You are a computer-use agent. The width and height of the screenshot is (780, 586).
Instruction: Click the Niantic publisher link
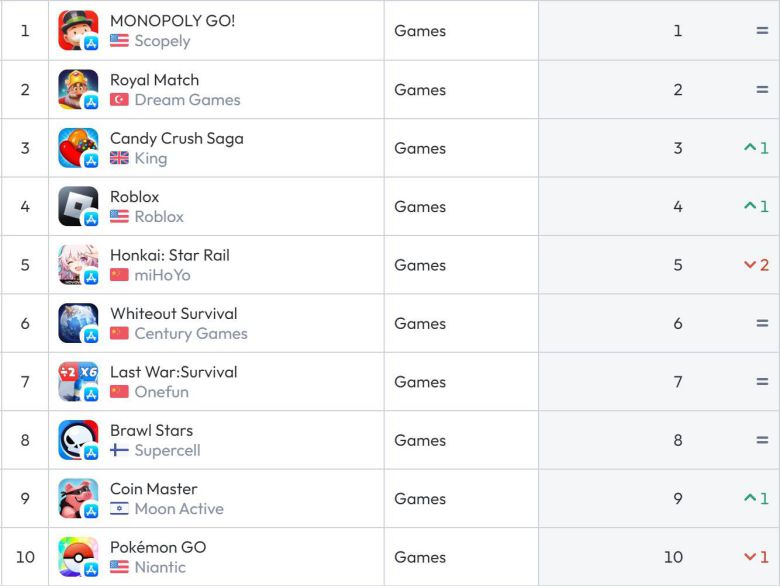pyautogui.click(x=160, y=567)
